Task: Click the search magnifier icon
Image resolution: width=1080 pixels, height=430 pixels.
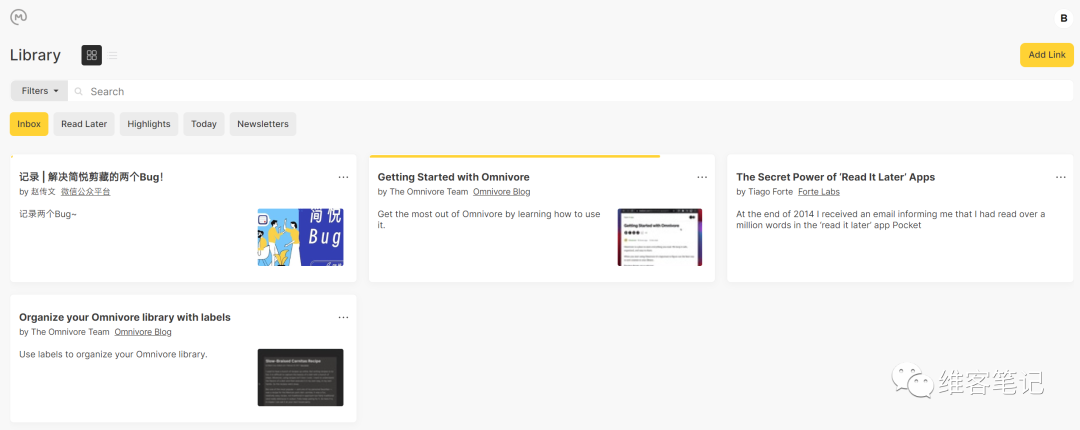Action: coord(79,91)
